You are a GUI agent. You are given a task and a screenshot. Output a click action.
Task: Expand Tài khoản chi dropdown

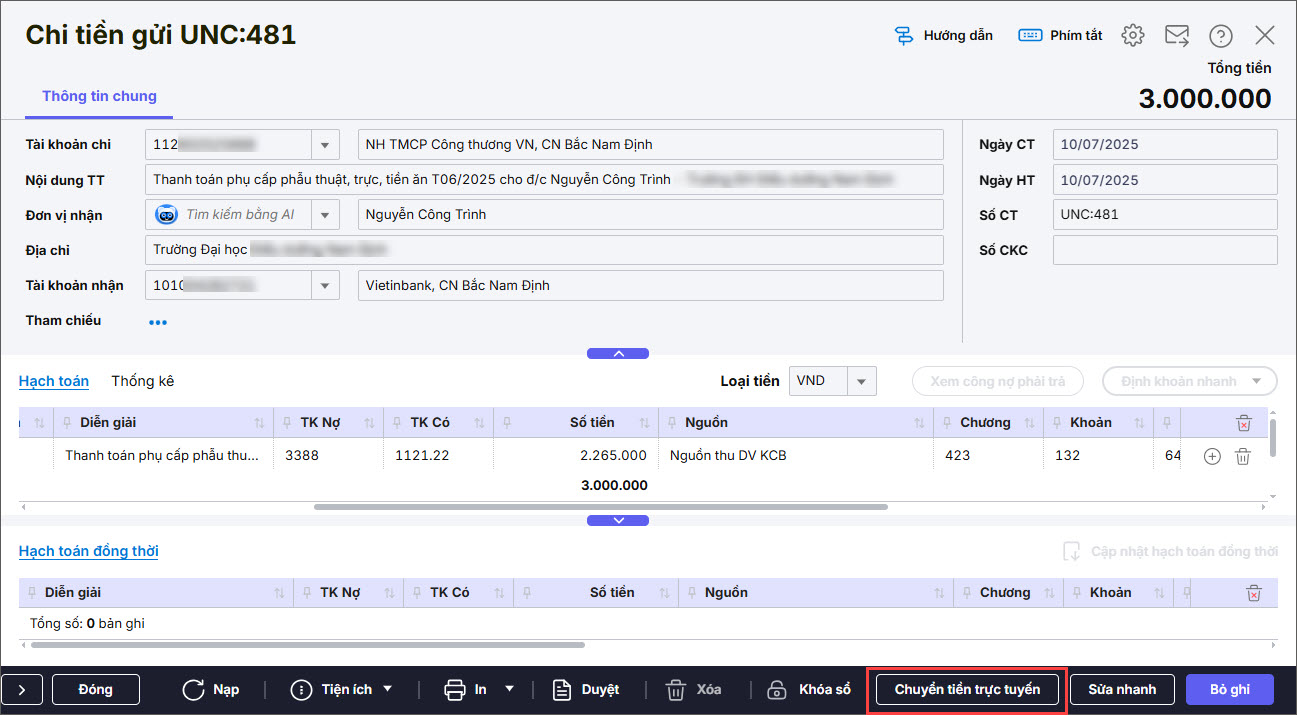pos(324,145)
